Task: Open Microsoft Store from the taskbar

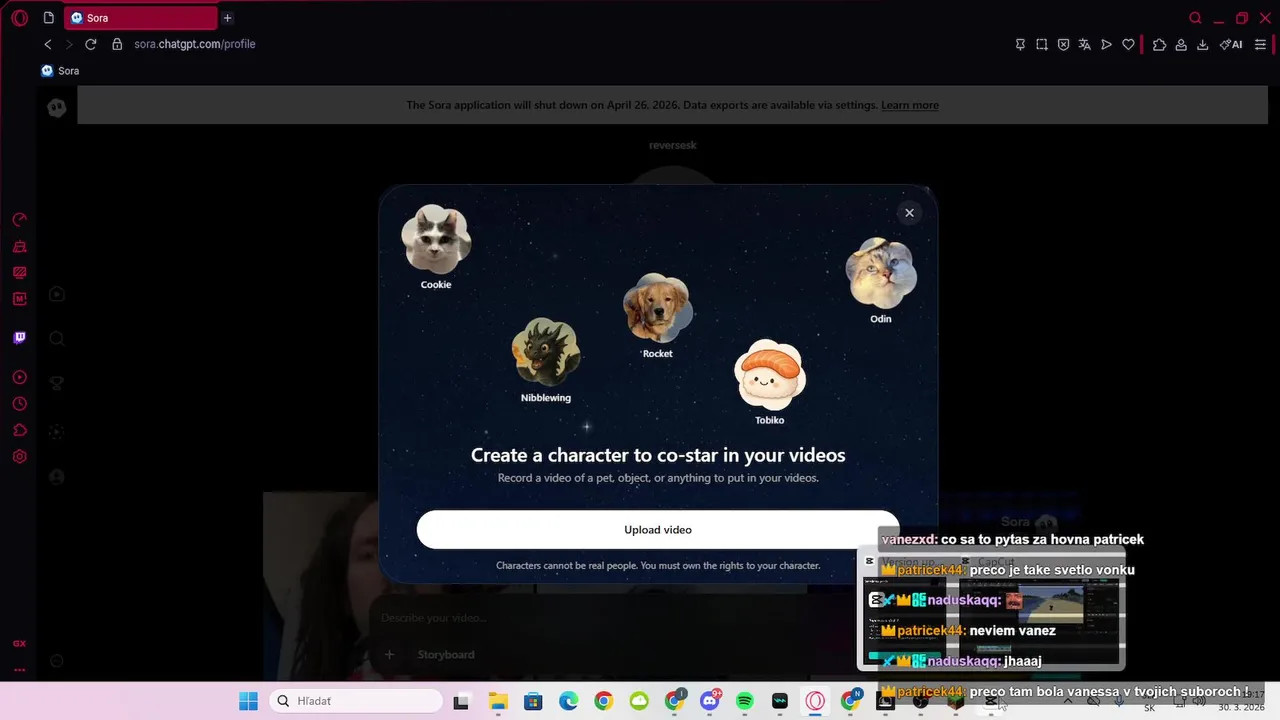Action: [533, 701]
